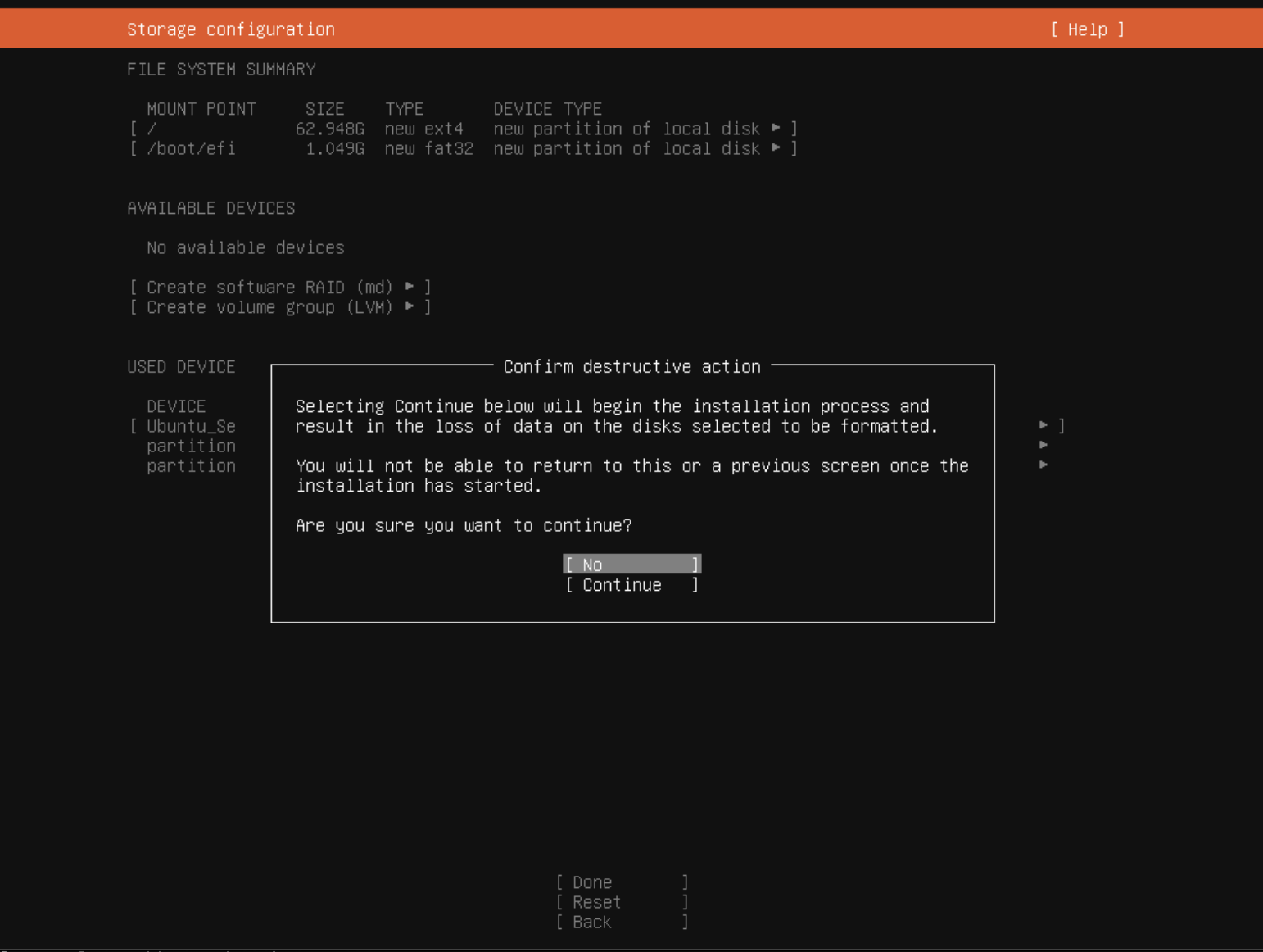Click arrow at right of first partition row
Screen dimensions: 1263x952
1043,445
